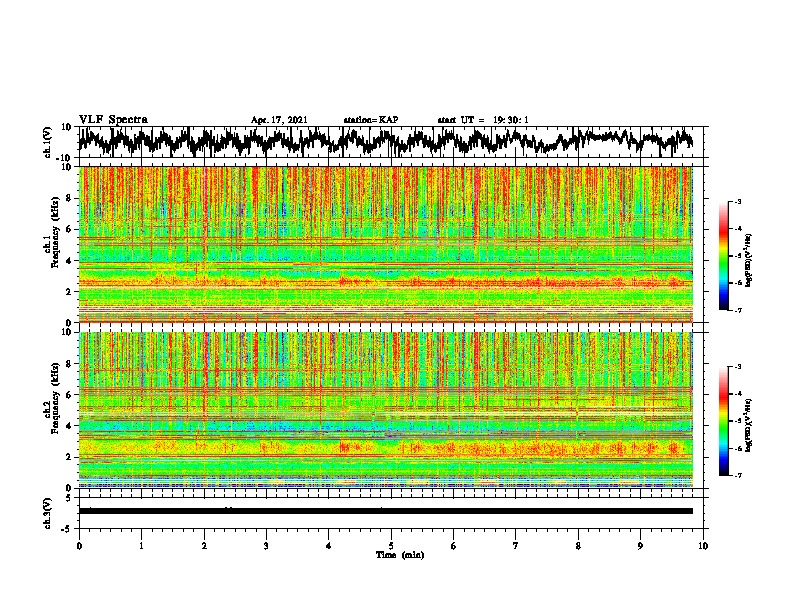Click the ch.2 spectrogram '8' kHz tick label
The image size is (792, 612).
pos(69,364)
